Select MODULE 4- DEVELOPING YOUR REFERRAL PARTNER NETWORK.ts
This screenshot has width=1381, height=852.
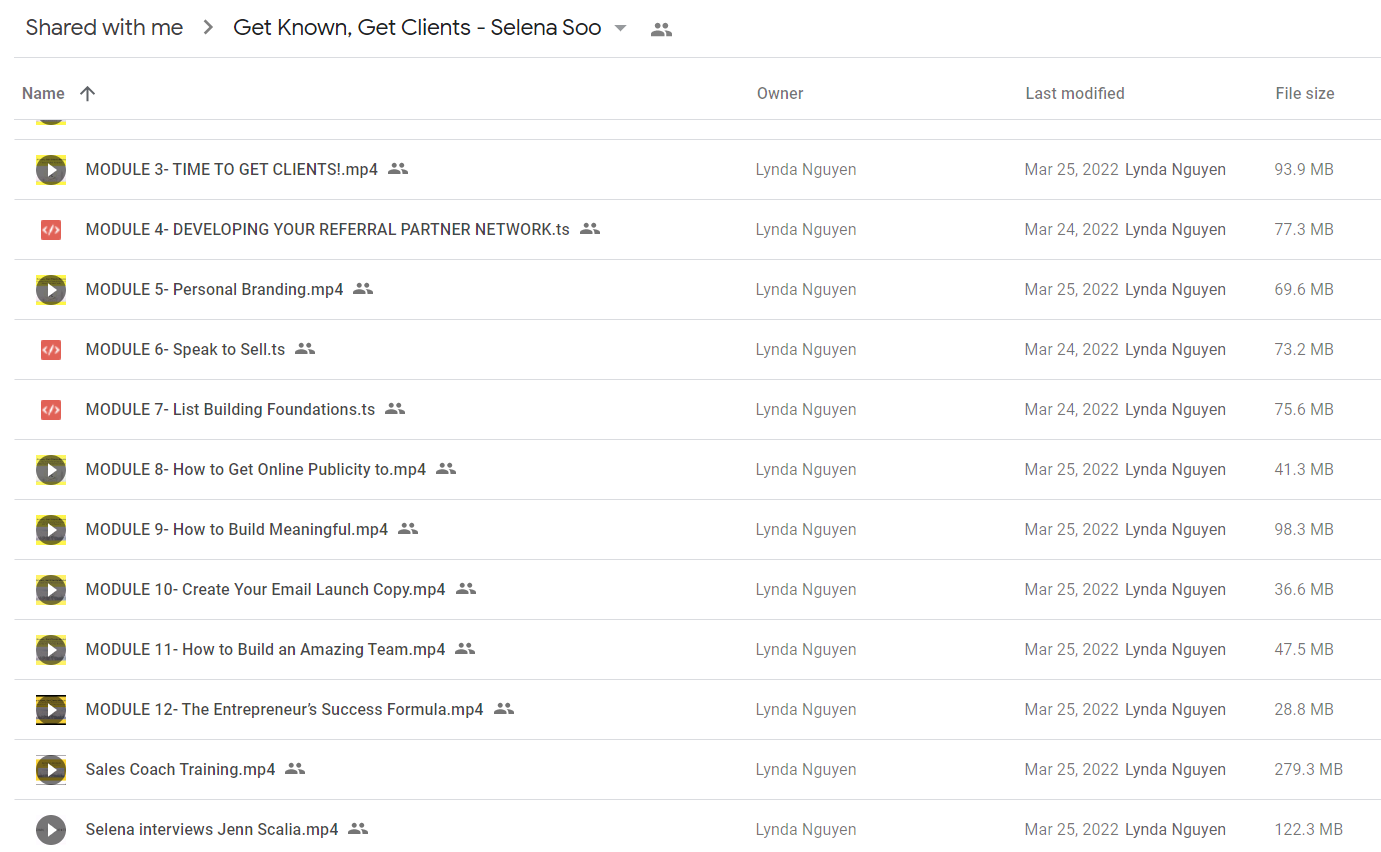[328, 230]
